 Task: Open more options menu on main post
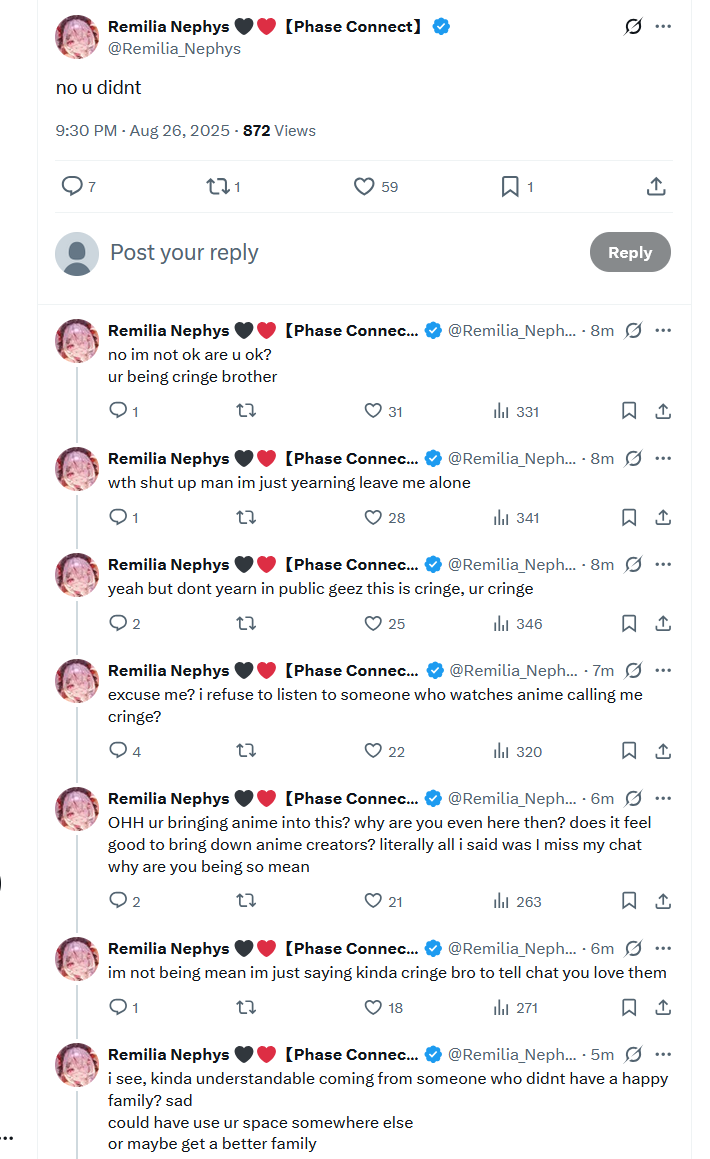[663, 27]
